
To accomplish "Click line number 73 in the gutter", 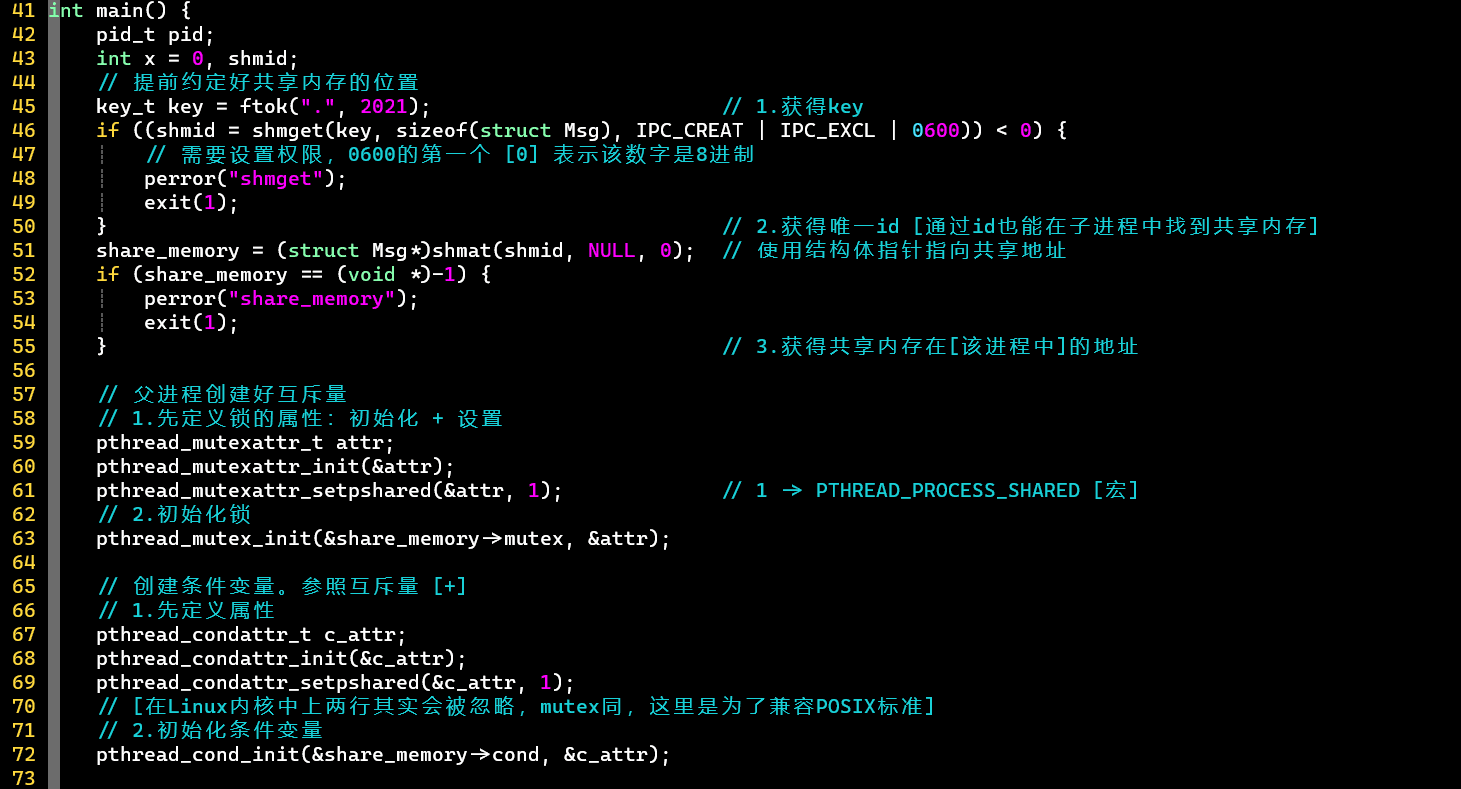I will click(23, 779).
